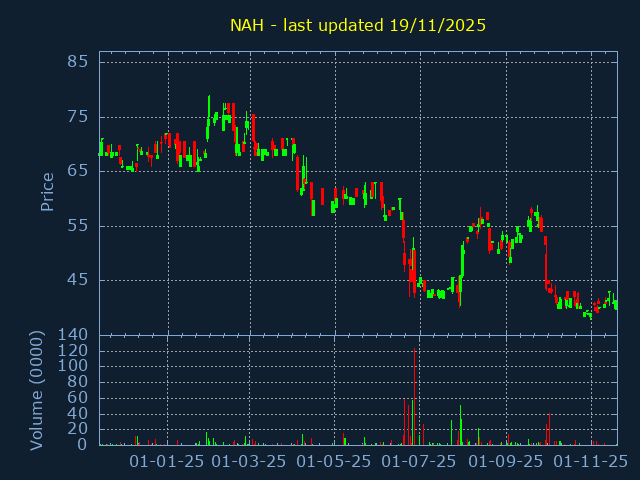Image resolution: width=640 pixels, height=480 pixels.
Task: Click the 60 volume tick label
Action: pos(78,398)
